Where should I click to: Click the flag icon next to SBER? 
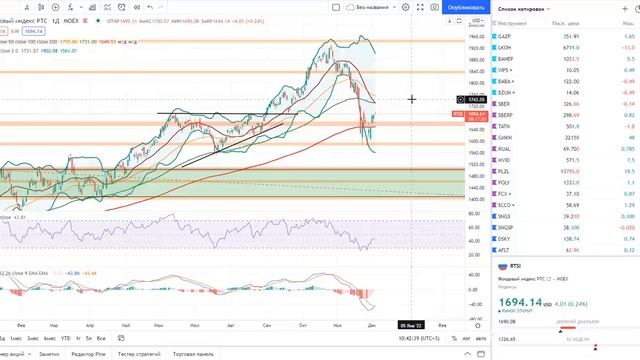[494, 104]
